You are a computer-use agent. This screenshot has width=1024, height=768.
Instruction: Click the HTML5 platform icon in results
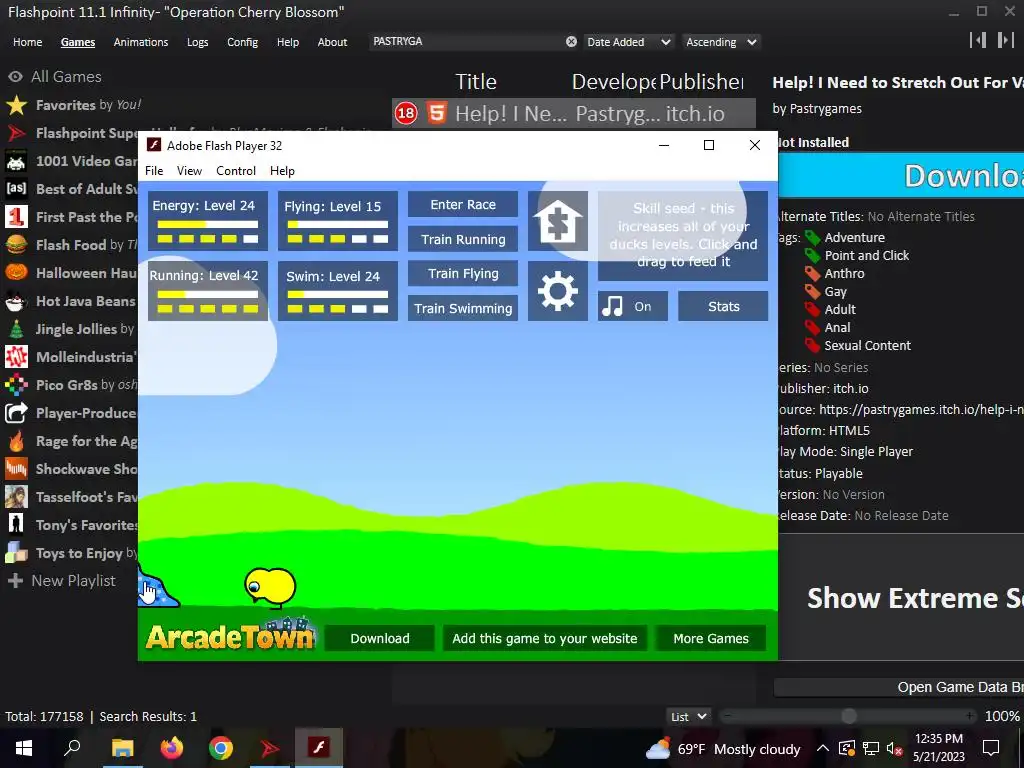pos(436,113)
